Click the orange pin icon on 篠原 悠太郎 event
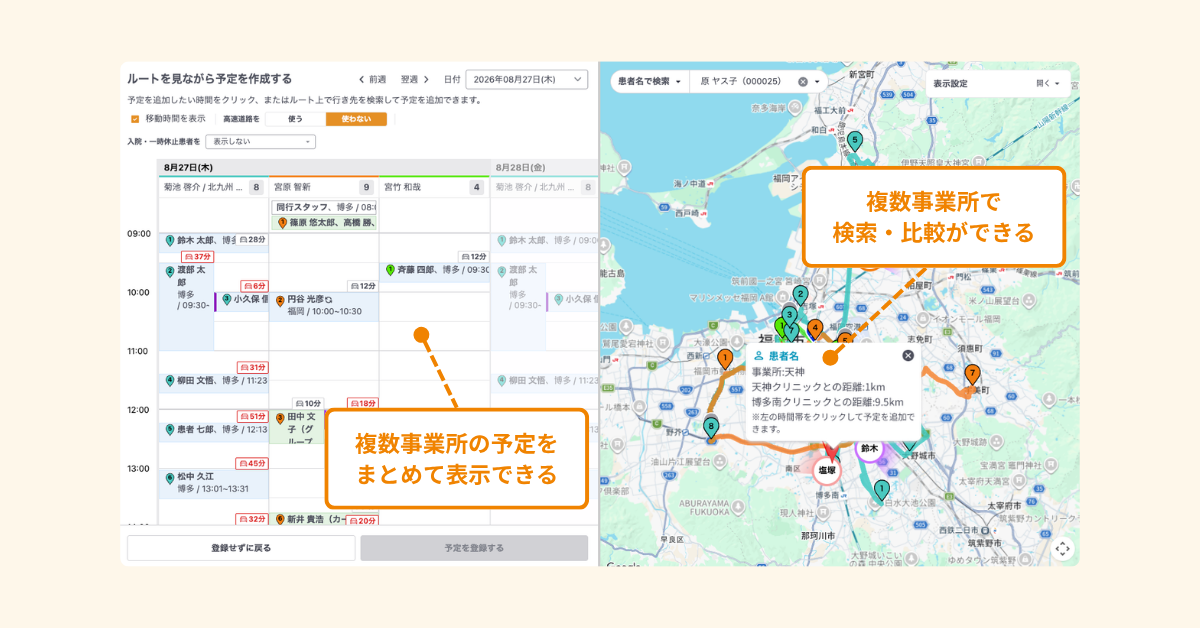The image size is (1200, 628). pyautogui.click(x=282, y=223)
